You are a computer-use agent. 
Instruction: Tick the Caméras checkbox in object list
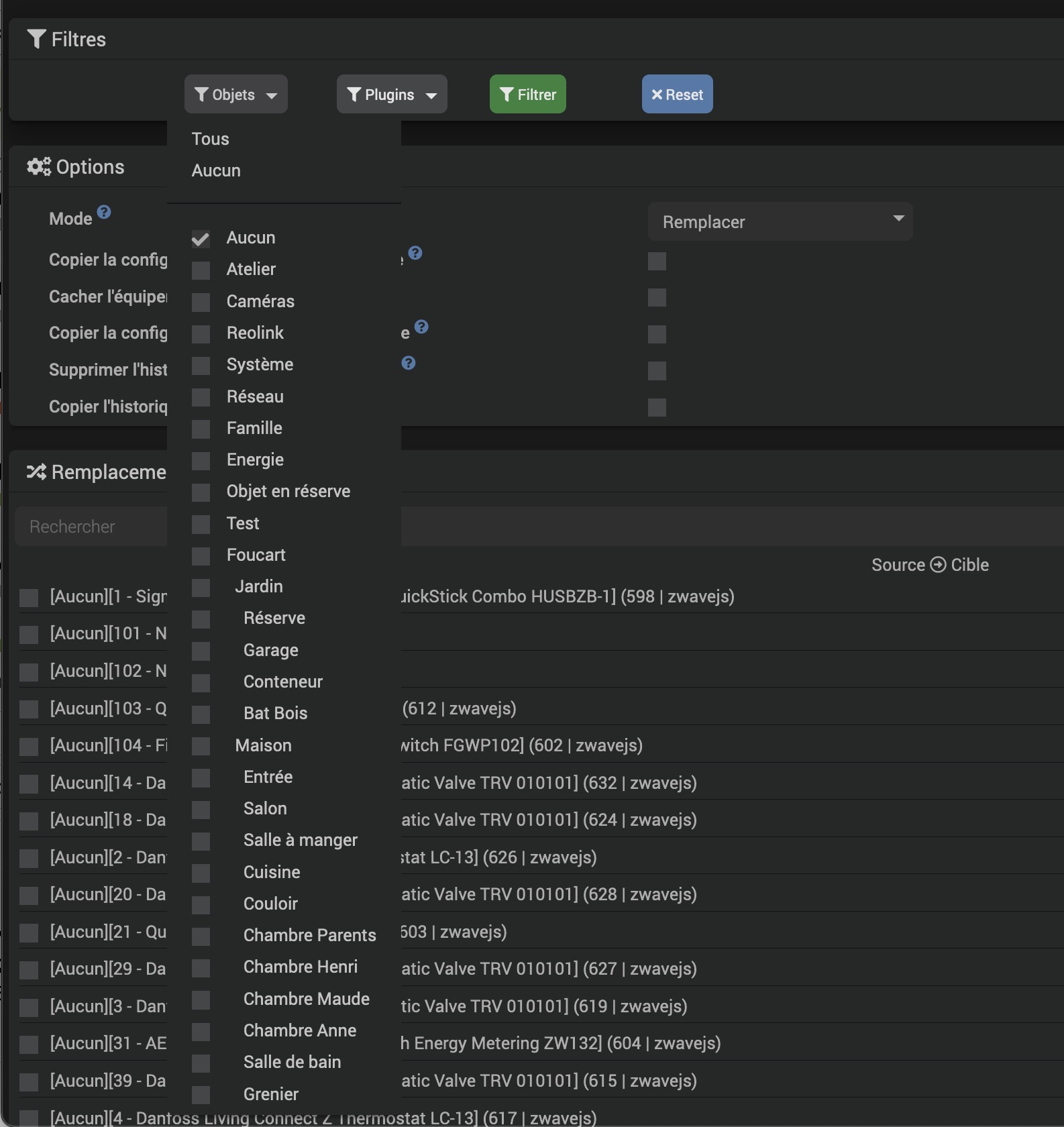(201, 302)
